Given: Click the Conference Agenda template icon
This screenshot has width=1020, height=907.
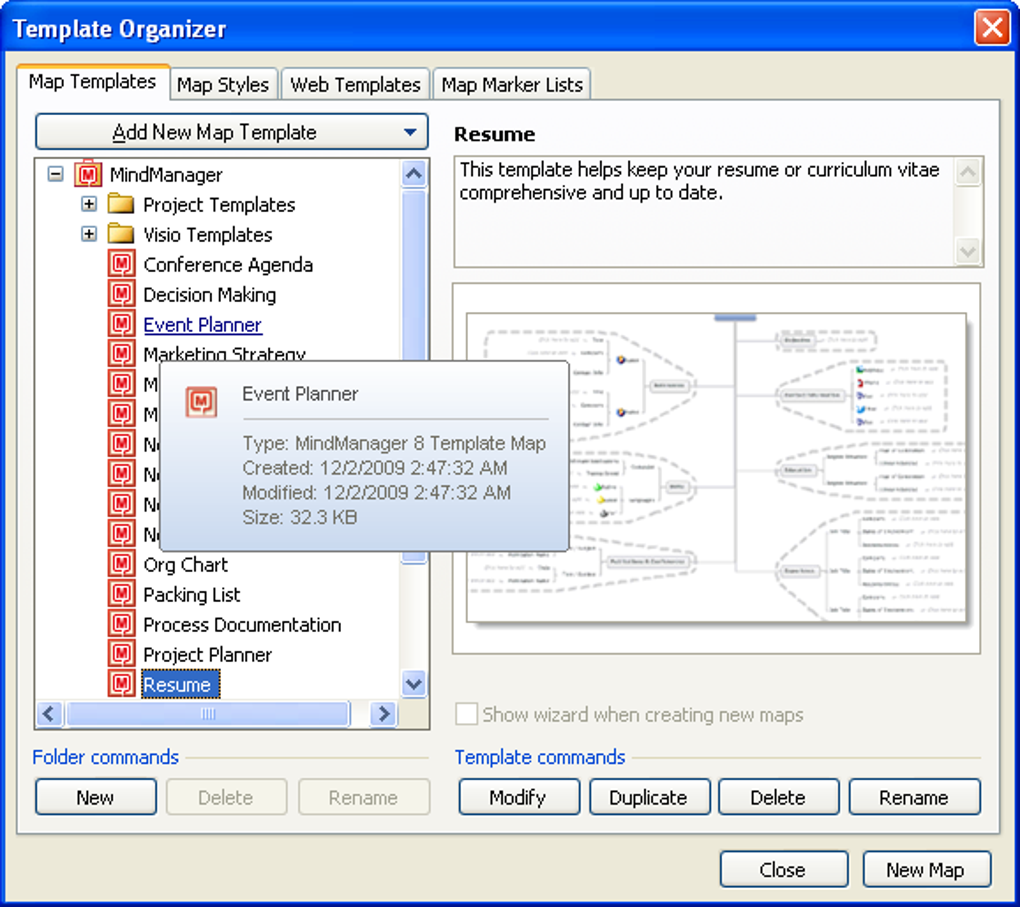Looking at the screenshot, I should point(121,264).
